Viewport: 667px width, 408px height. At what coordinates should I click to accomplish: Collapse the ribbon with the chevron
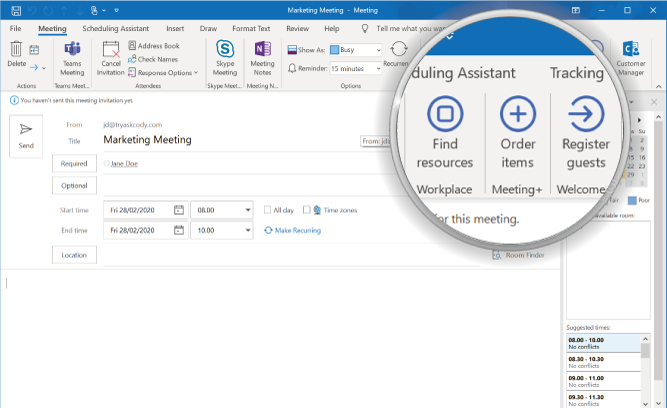[658, 86]
